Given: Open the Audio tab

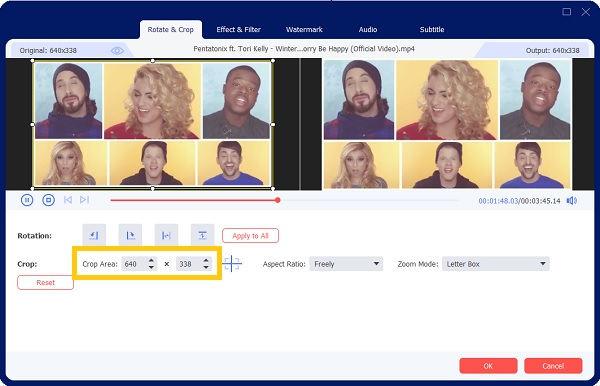Looking at the screenshot, I should [x=368, y=29].
